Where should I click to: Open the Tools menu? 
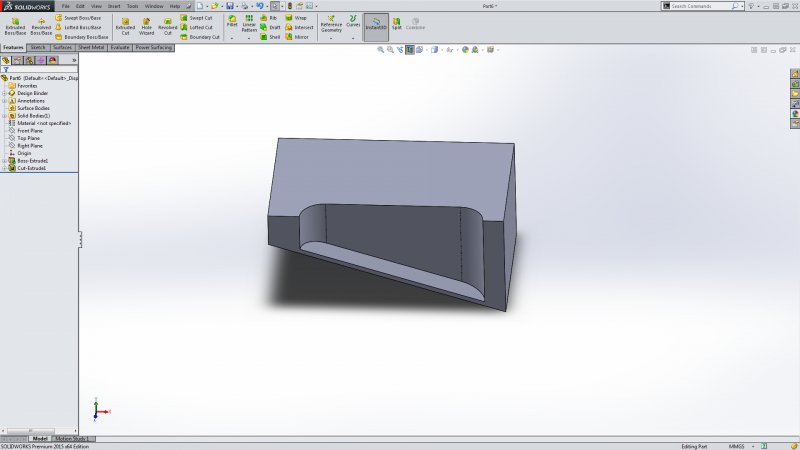(x=132, y=6)
